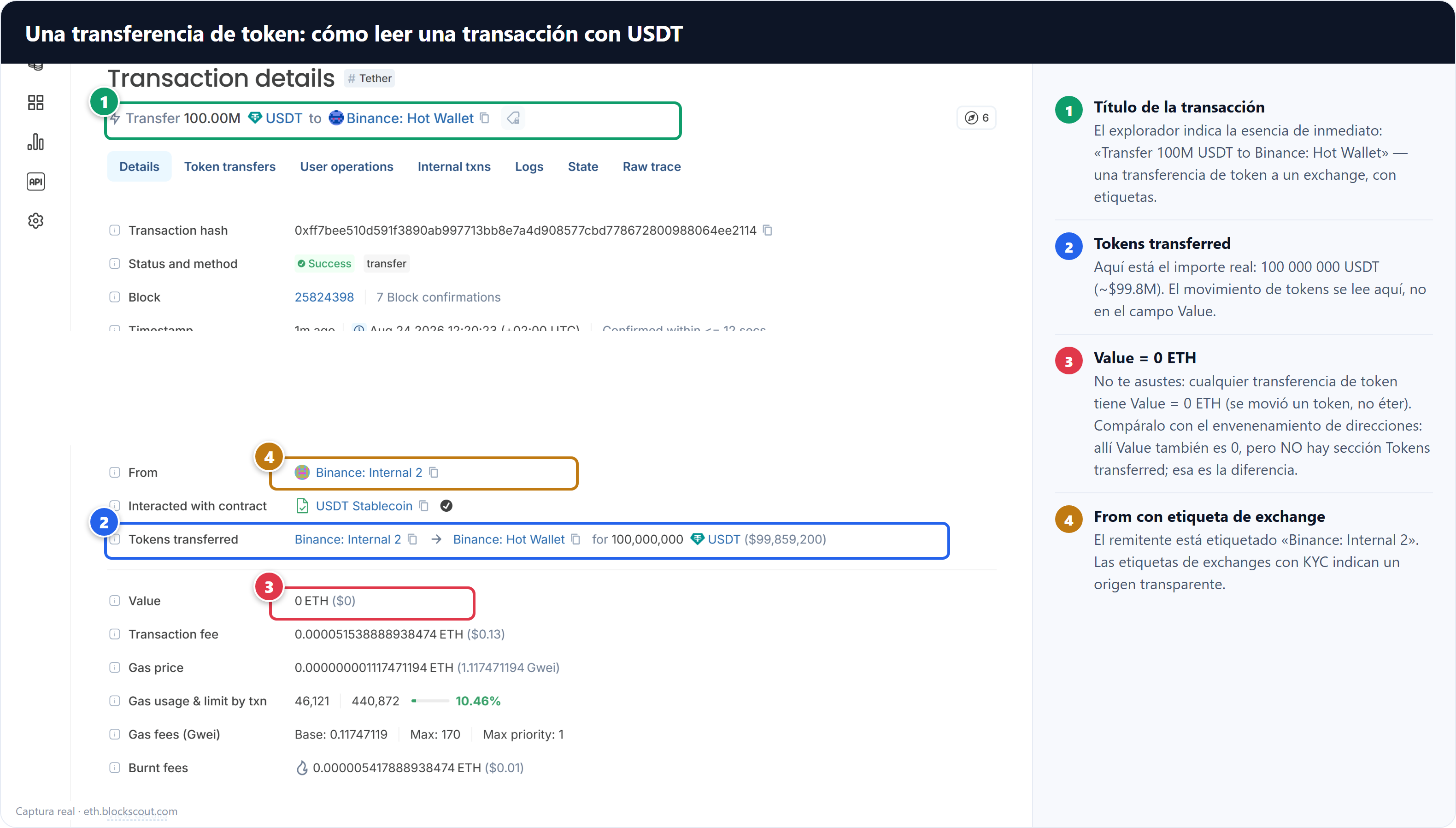Click the tag icon next to title
This screenshot has height=828, width=1456.
coord(513,118)
